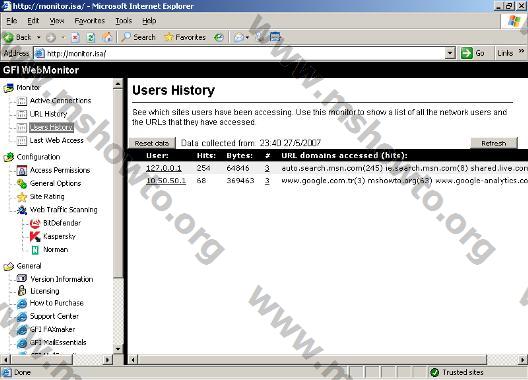Open the How to Purchase link
The image size is (528, 380).
point(56,303)
